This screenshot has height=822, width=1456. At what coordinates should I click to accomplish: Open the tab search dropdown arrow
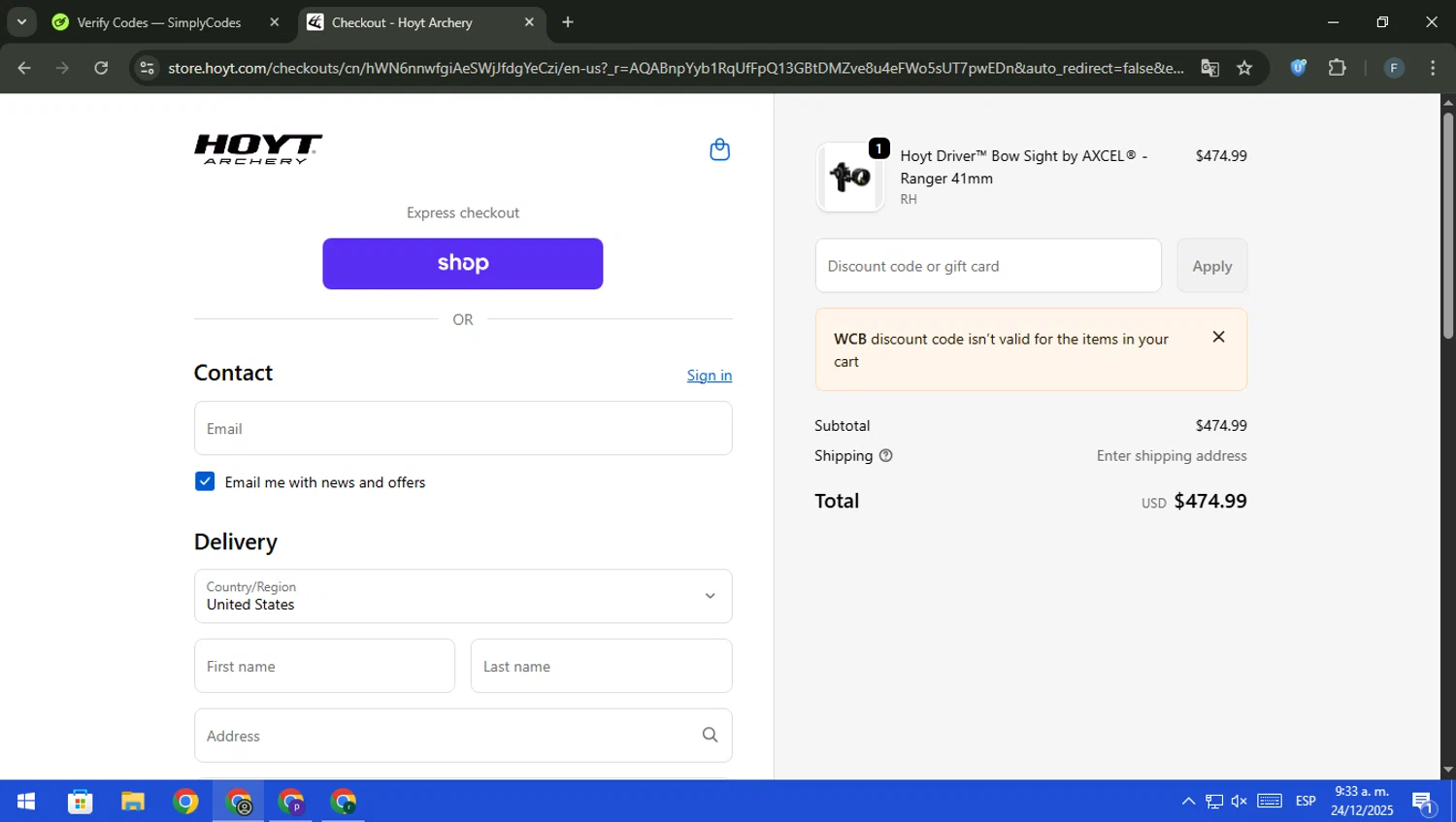click(x=21, y=22)
